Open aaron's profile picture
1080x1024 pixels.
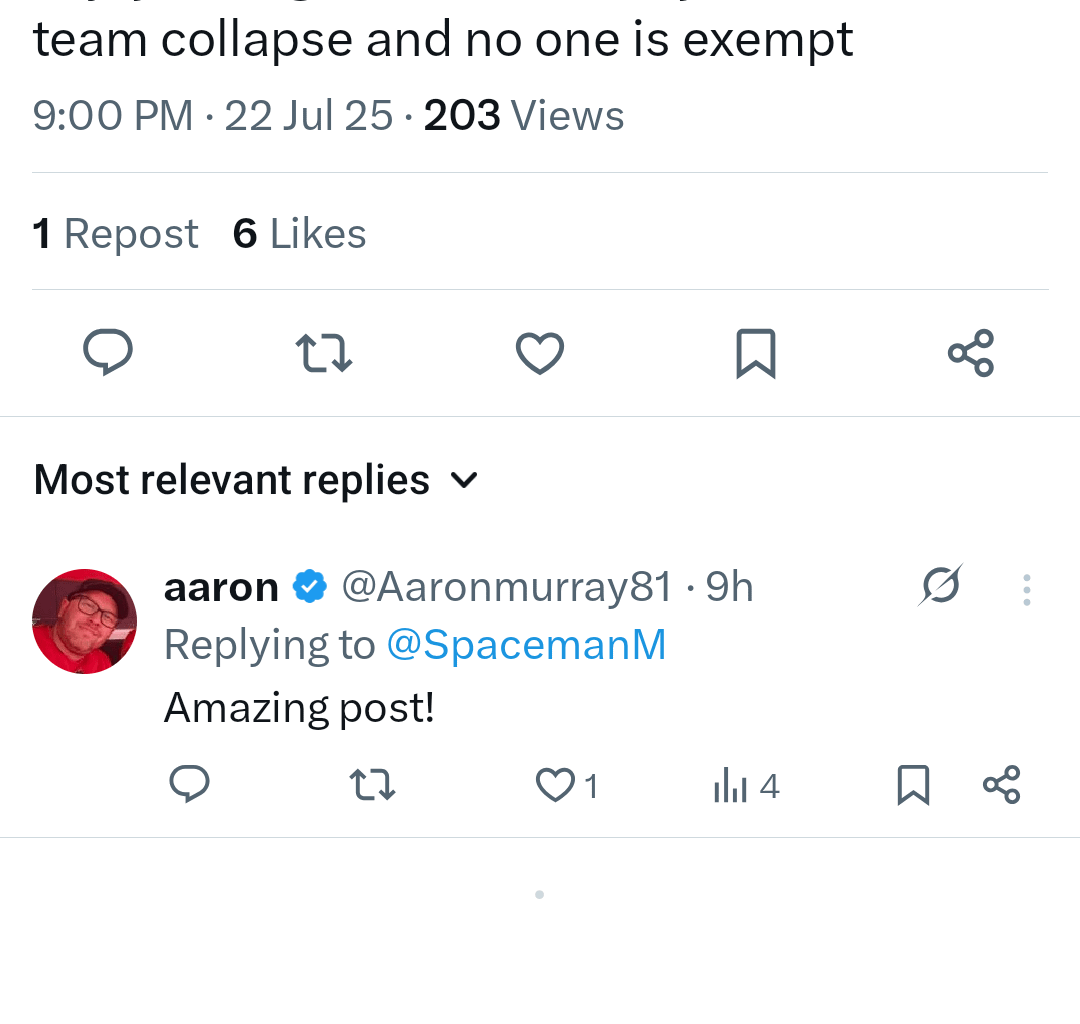pos(85,621)
